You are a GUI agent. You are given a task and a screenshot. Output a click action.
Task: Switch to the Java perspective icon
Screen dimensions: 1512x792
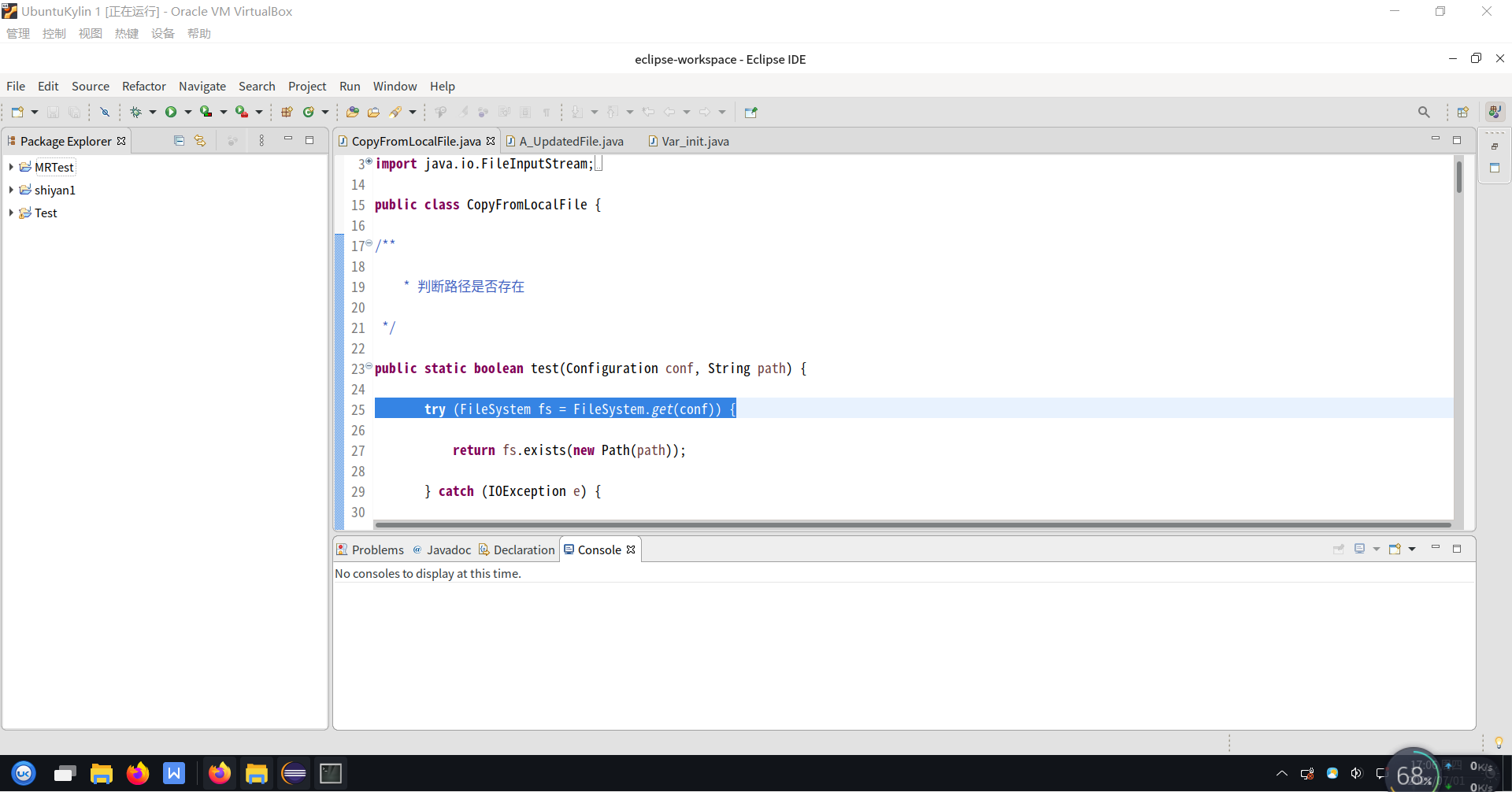pyautogui.click(x=1495, y=112)
